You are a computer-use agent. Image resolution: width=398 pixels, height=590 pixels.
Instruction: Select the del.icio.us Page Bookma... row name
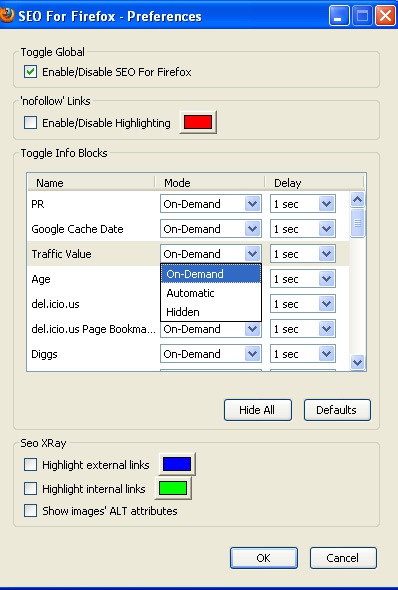point(93,329)
